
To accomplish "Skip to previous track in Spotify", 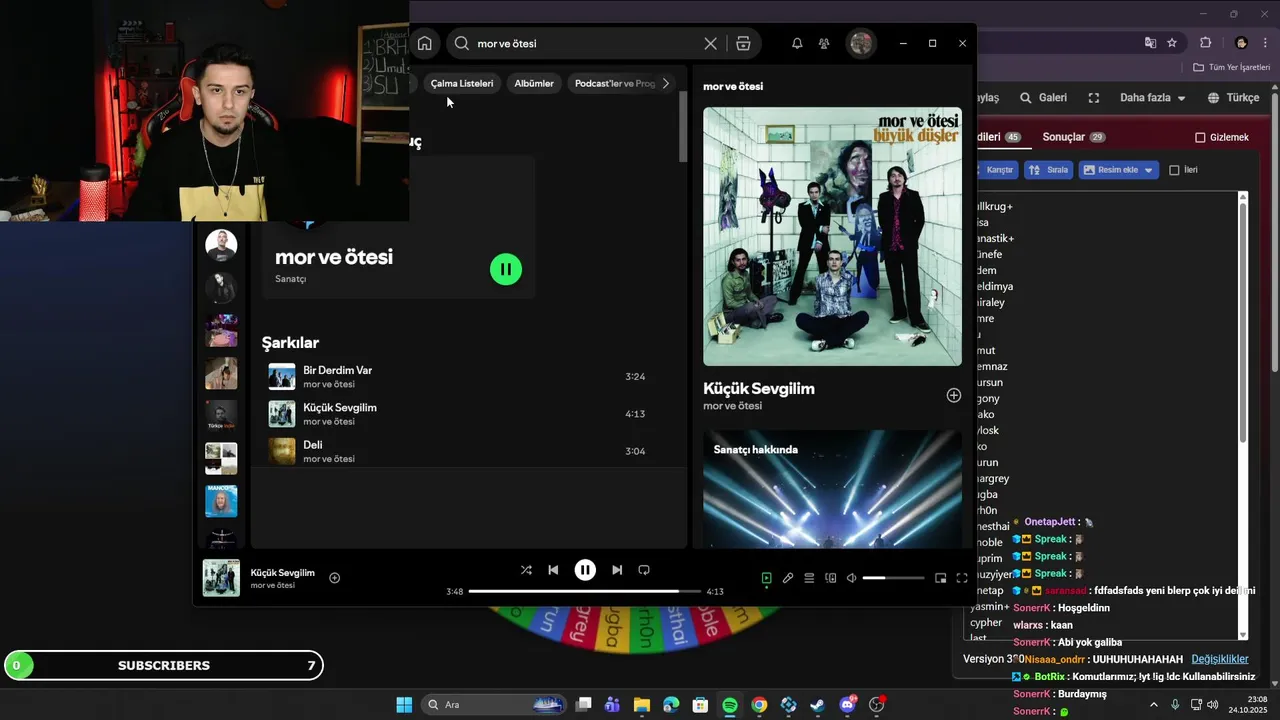I will (553, 570).
